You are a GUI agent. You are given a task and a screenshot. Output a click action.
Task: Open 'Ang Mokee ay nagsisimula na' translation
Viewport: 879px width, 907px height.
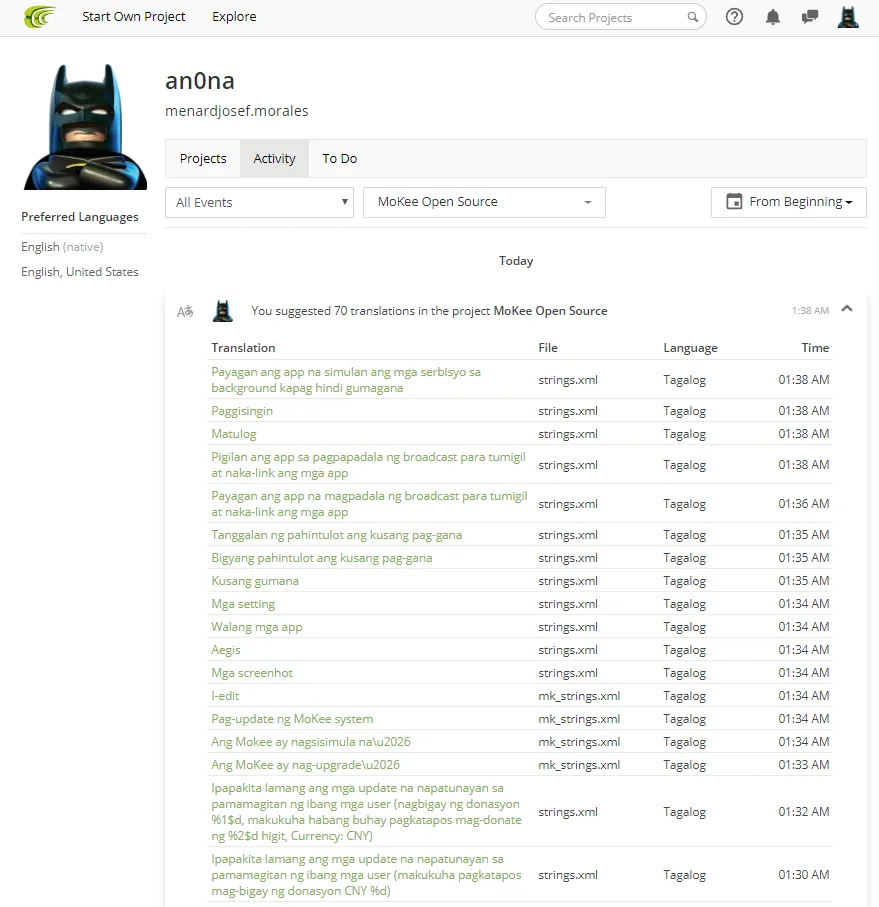(x=311, y=742)
